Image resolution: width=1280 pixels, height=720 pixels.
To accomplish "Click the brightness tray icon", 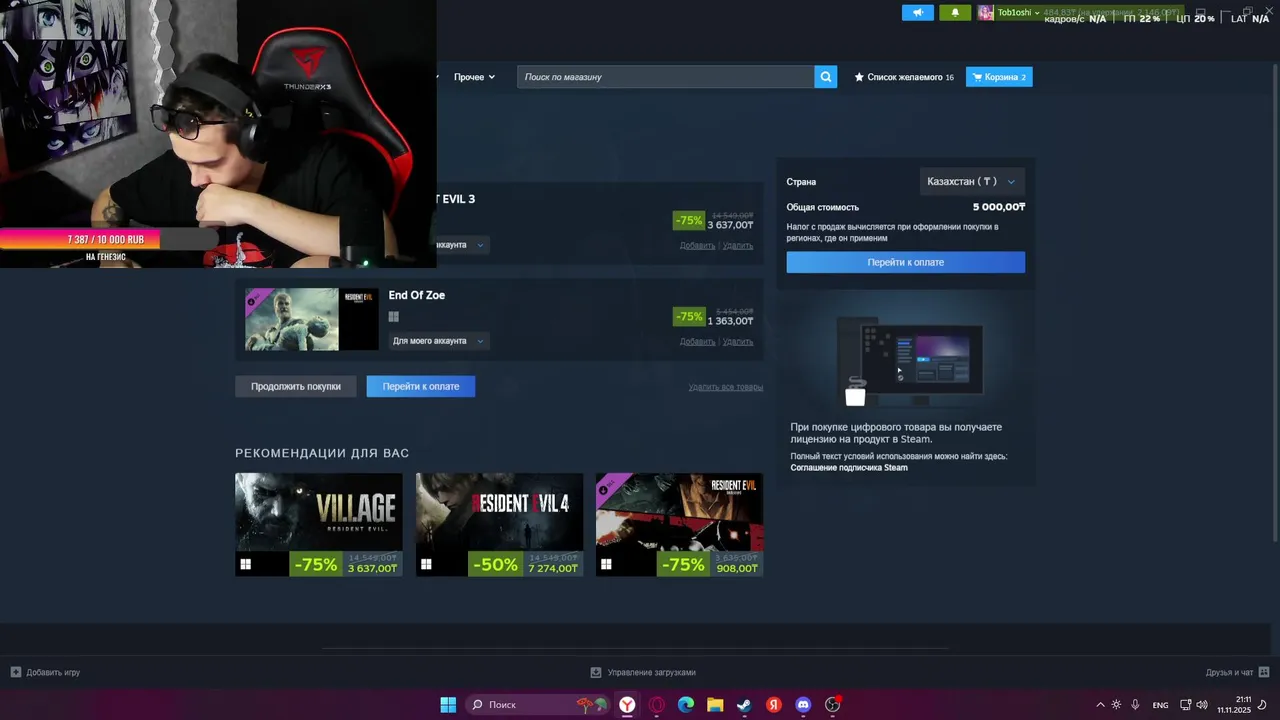I will click(x=1117, y=705).
